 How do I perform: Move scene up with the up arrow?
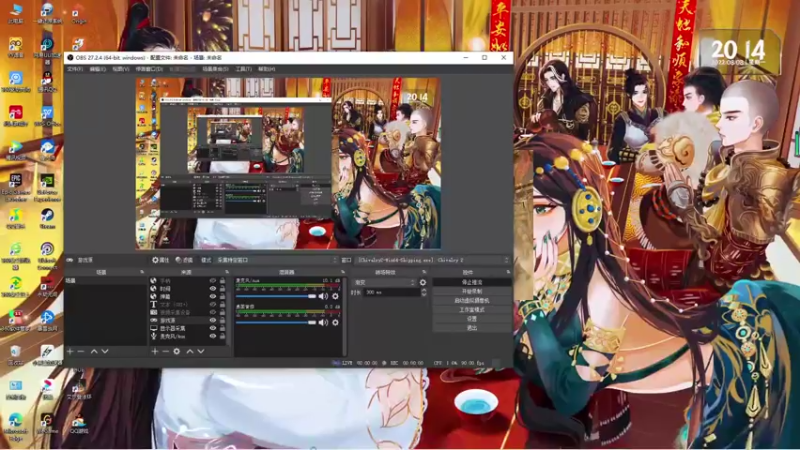pos(94,352)
